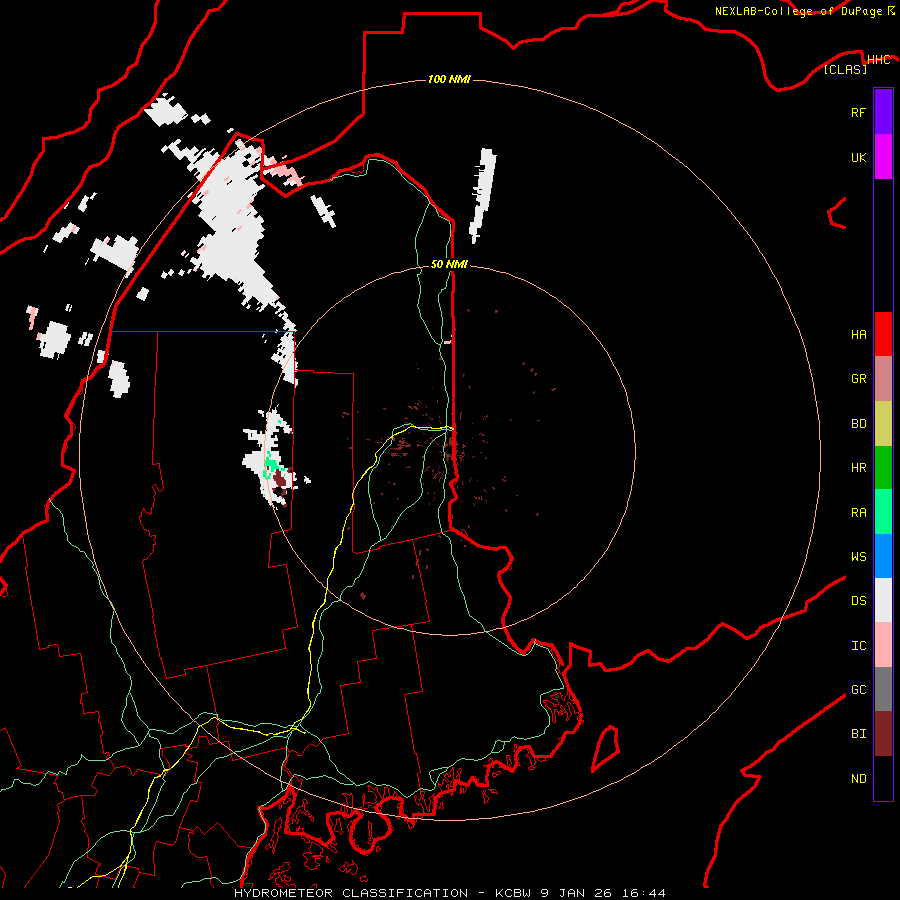Click the 50 NMI range ring label
Screen dimensions: 900x900
click(x=449, y=264)
